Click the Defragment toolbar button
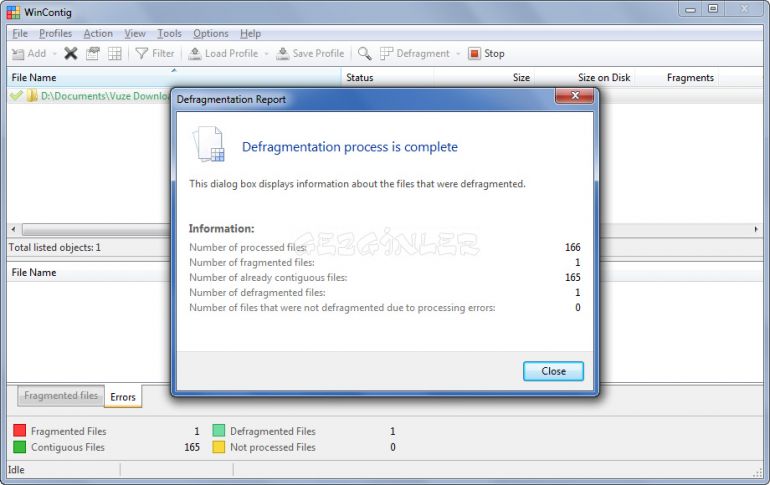 pos(415,54)
